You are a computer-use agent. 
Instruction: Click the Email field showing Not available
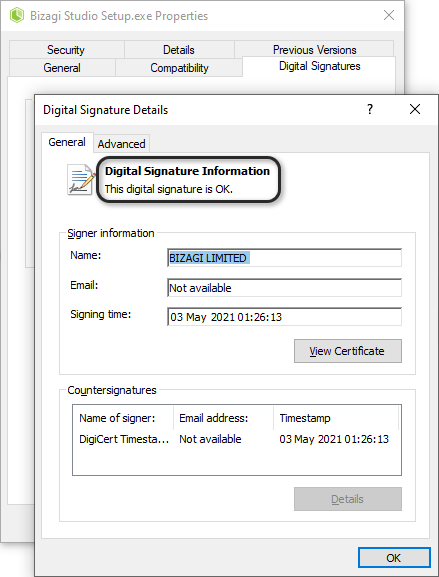[284, 288]
